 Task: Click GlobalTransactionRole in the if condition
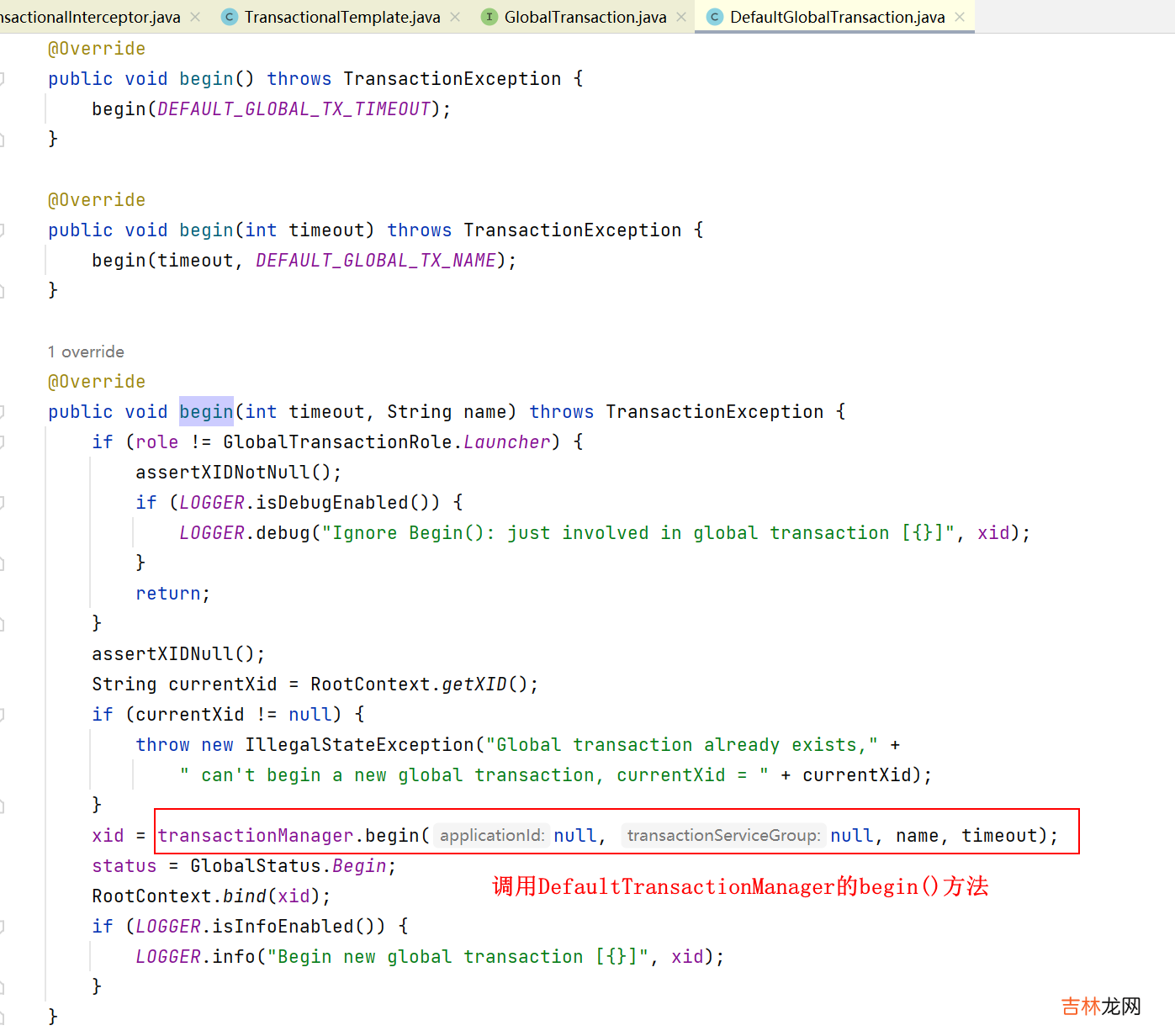(337, 441)
